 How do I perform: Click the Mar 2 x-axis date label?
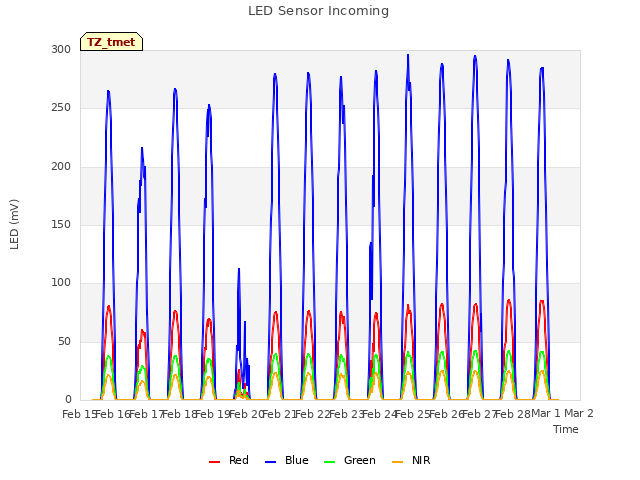pyautogui.click(x=579, y=414)
